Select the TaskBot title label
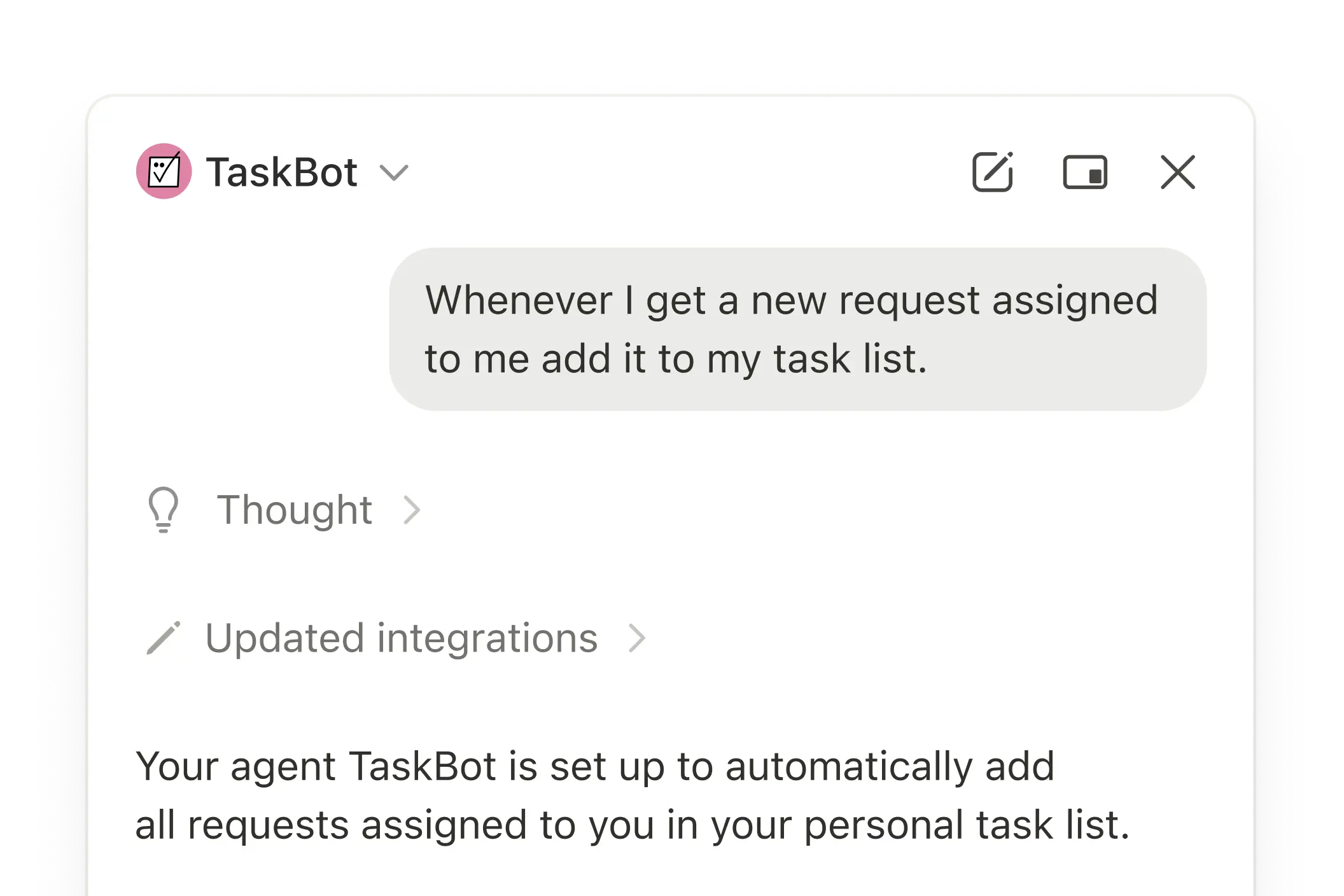 click(x=282, y=171)
